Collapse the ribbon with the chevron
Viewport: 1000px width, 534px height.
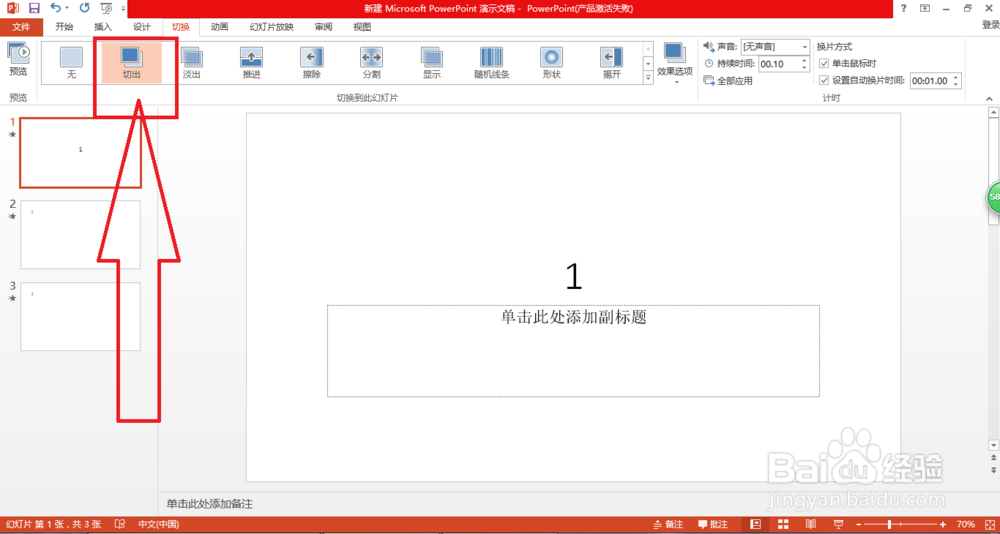[x=990, y=99]
